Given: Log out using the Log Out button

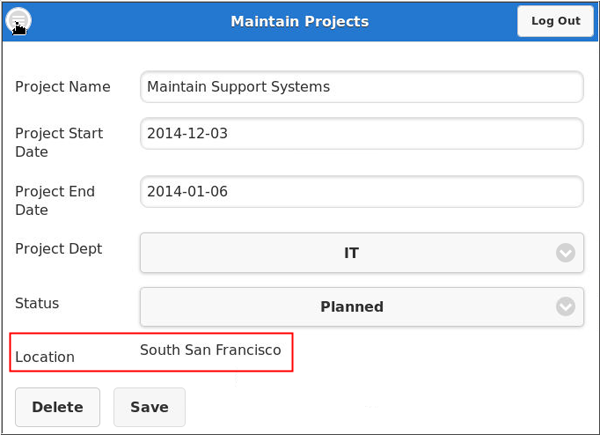Looking at the screenshot, I should (x=555, y=21).
